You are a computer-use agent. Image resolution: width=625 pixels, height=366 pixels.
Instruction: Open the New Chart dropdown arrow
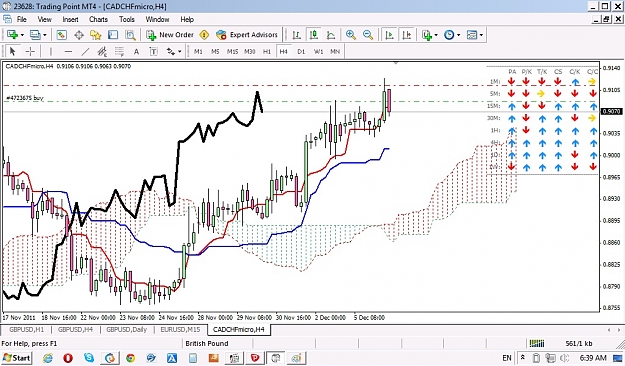pyautogui.click(x=22, y=35)
